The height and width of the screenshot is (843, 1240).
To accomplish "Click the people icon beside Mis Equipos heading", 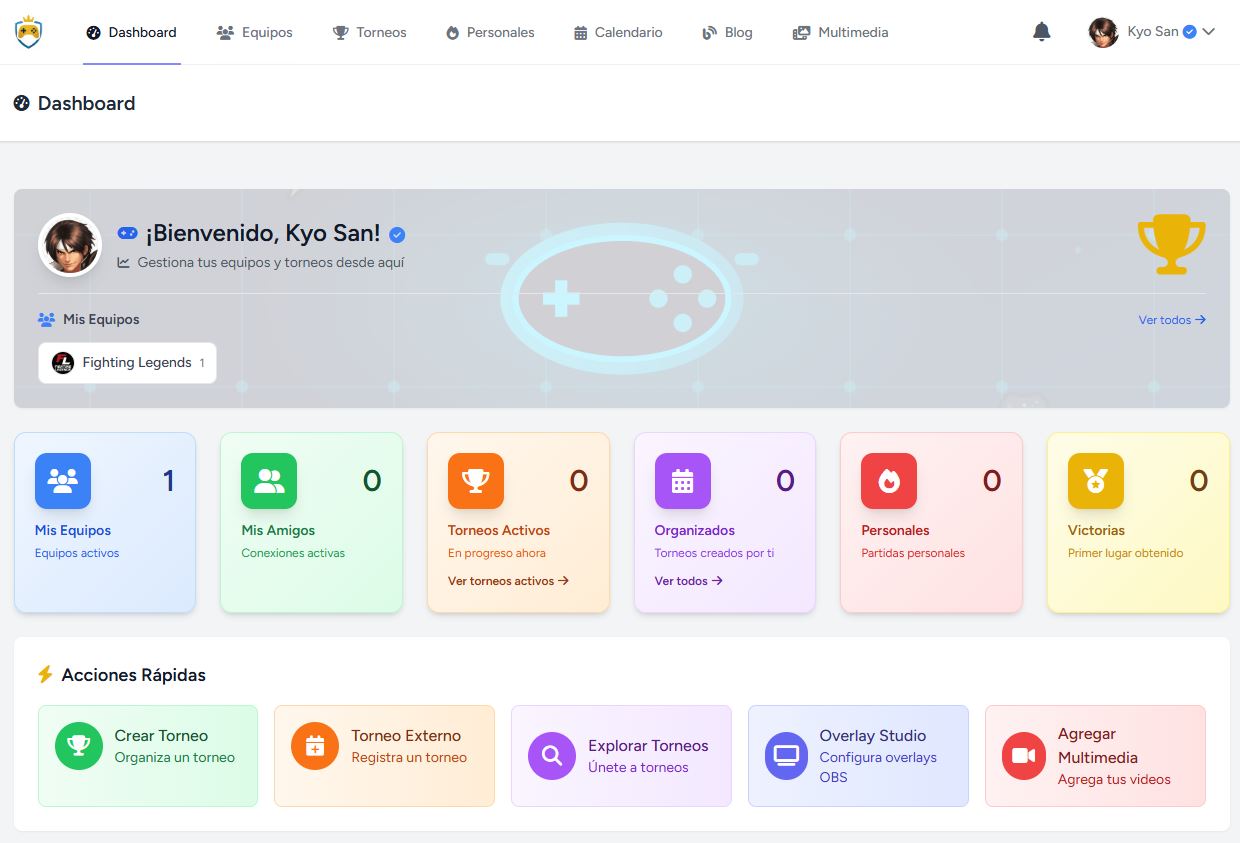I will (46, 320).
